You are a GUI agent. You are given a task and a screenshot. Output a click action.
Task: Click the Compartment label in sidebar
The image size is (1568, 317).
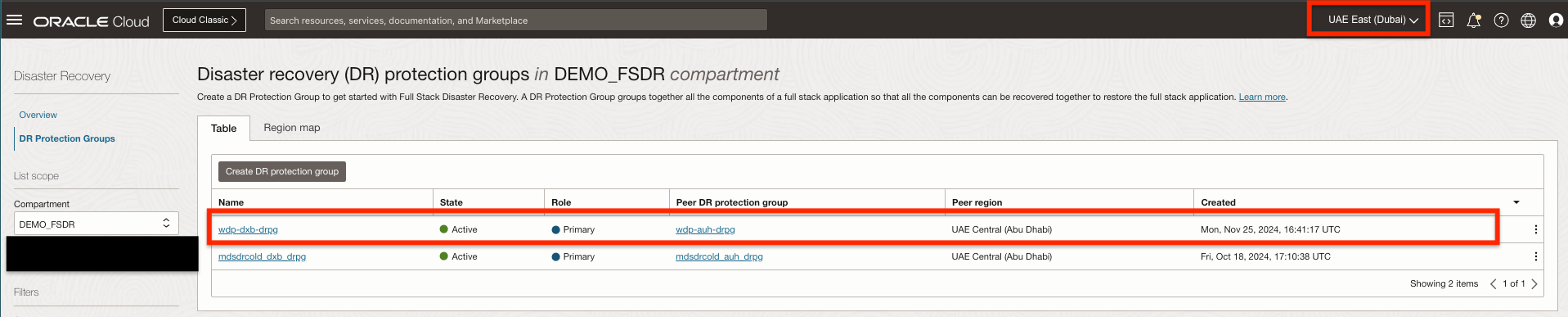tap(42, 204)
